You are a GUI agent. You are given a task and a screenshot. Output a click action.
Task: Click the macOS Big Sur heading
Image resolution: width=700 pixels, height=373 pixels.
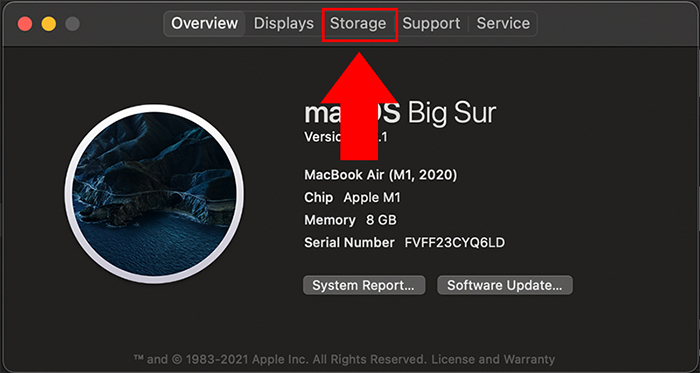[x=400, y=113]
